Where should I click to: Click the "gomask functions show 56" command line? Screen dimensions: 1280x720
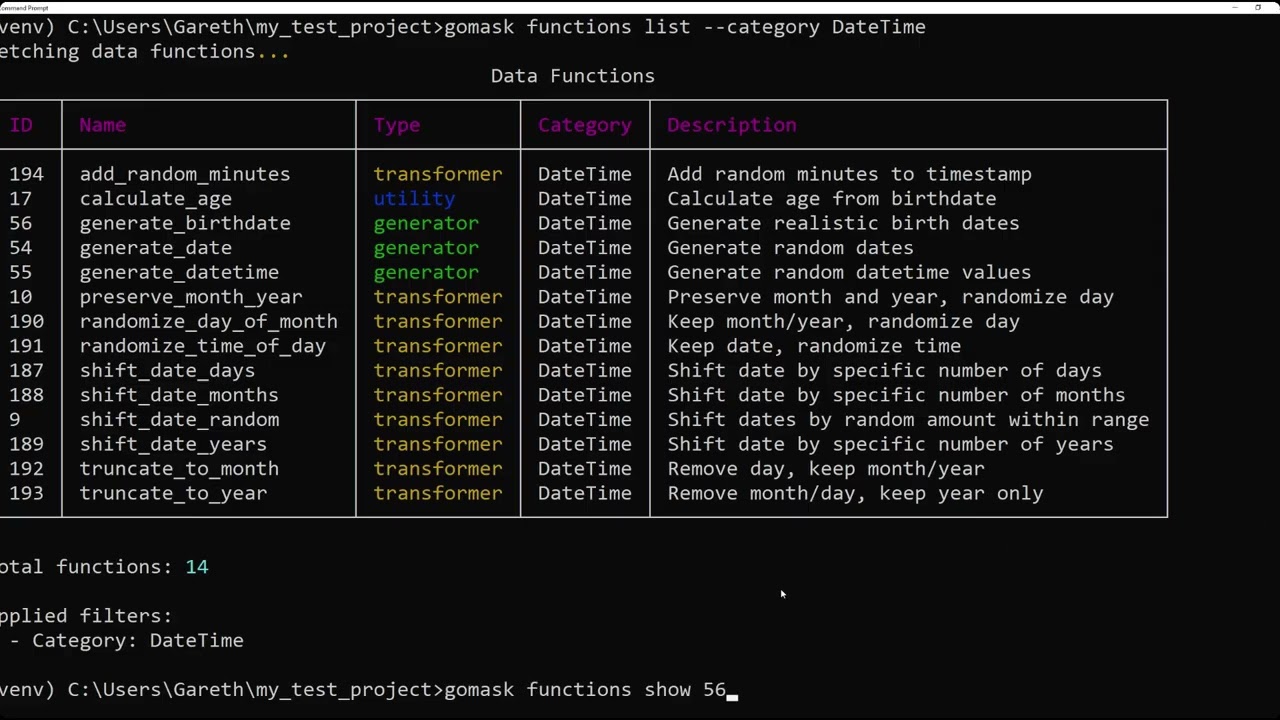pyautogui.click(x=584, y=690)
